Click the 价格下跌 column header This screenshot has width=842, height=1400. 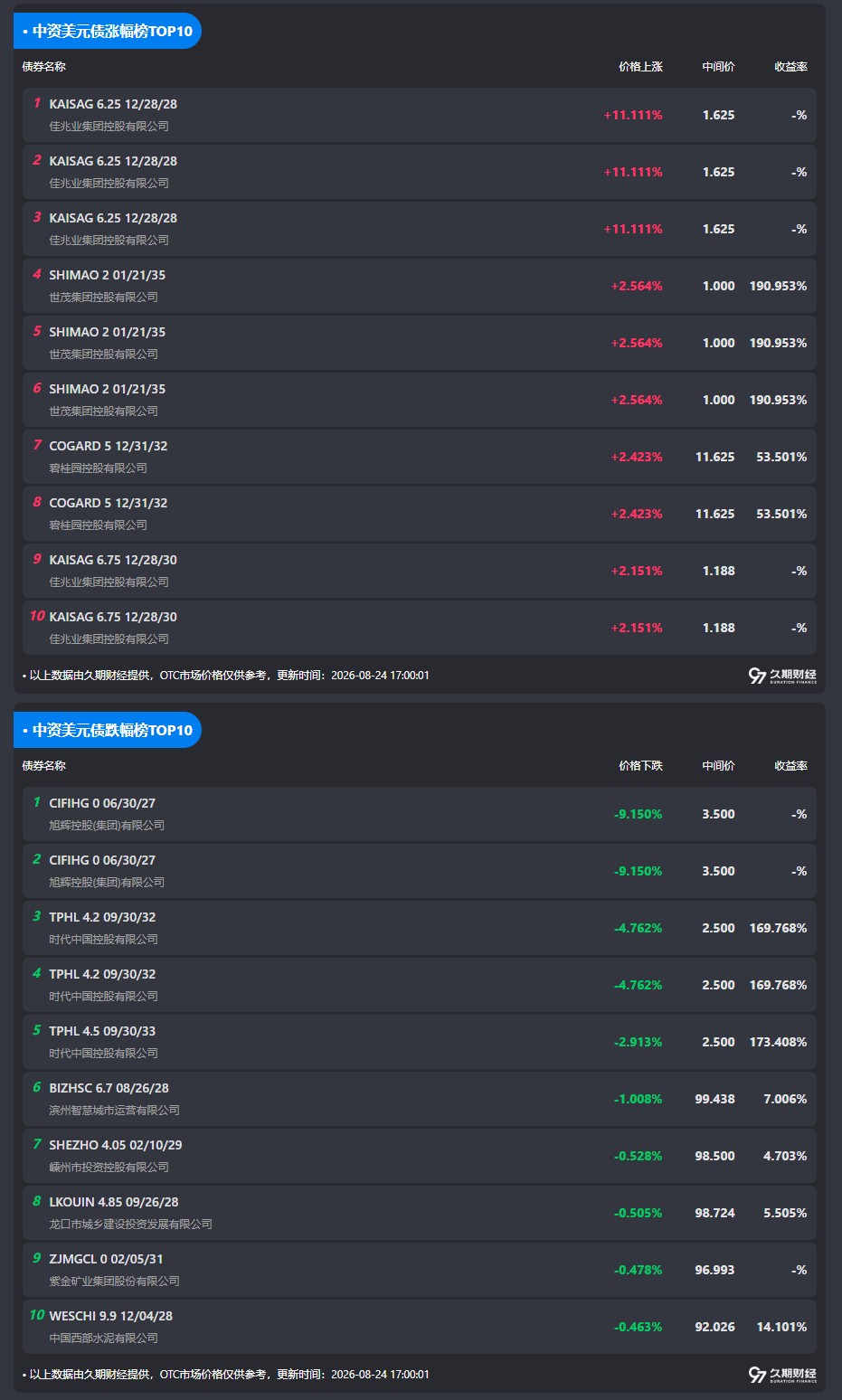pos(640,766)
